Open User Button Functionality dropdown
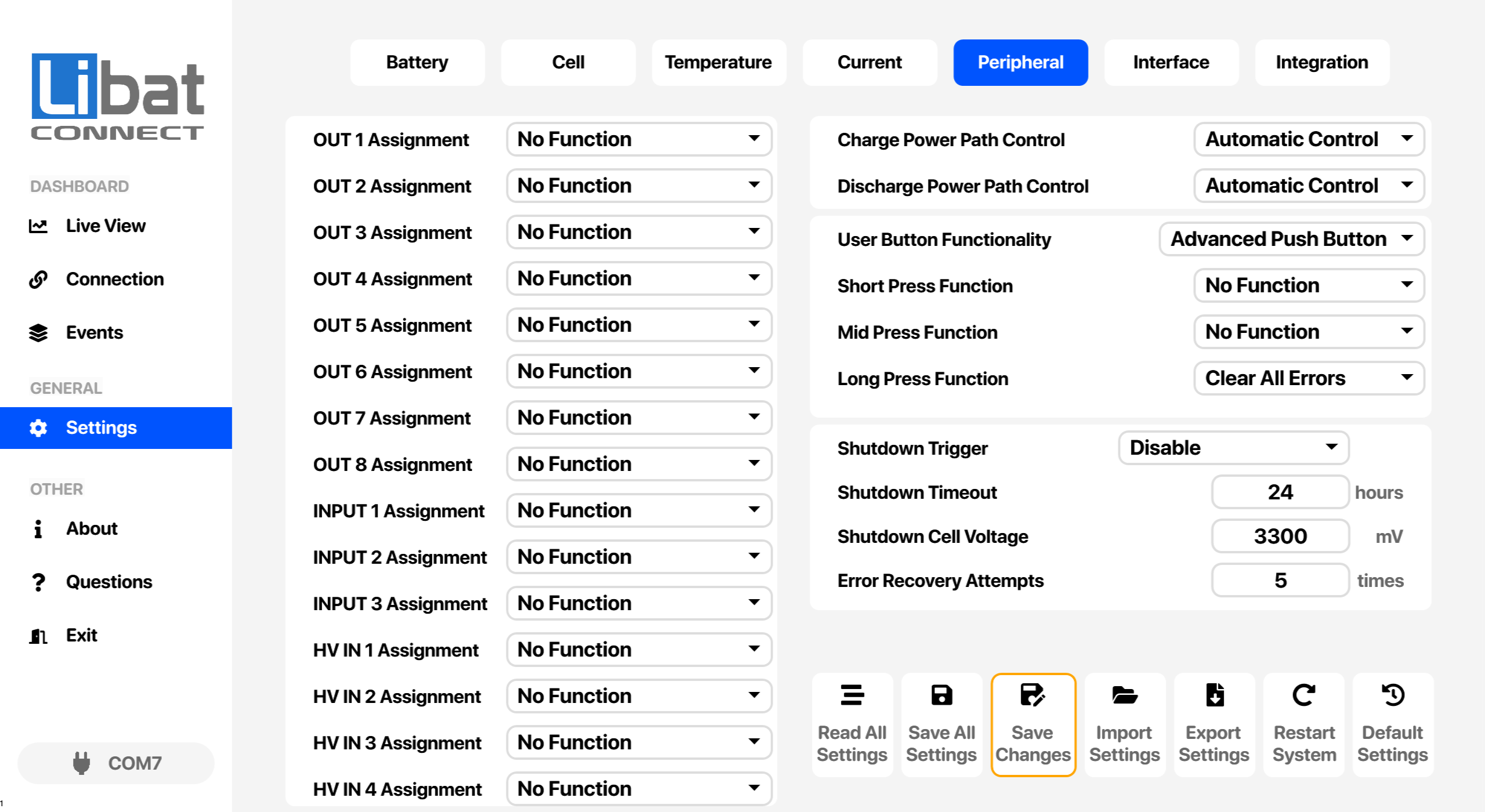 coord(1292,239)
